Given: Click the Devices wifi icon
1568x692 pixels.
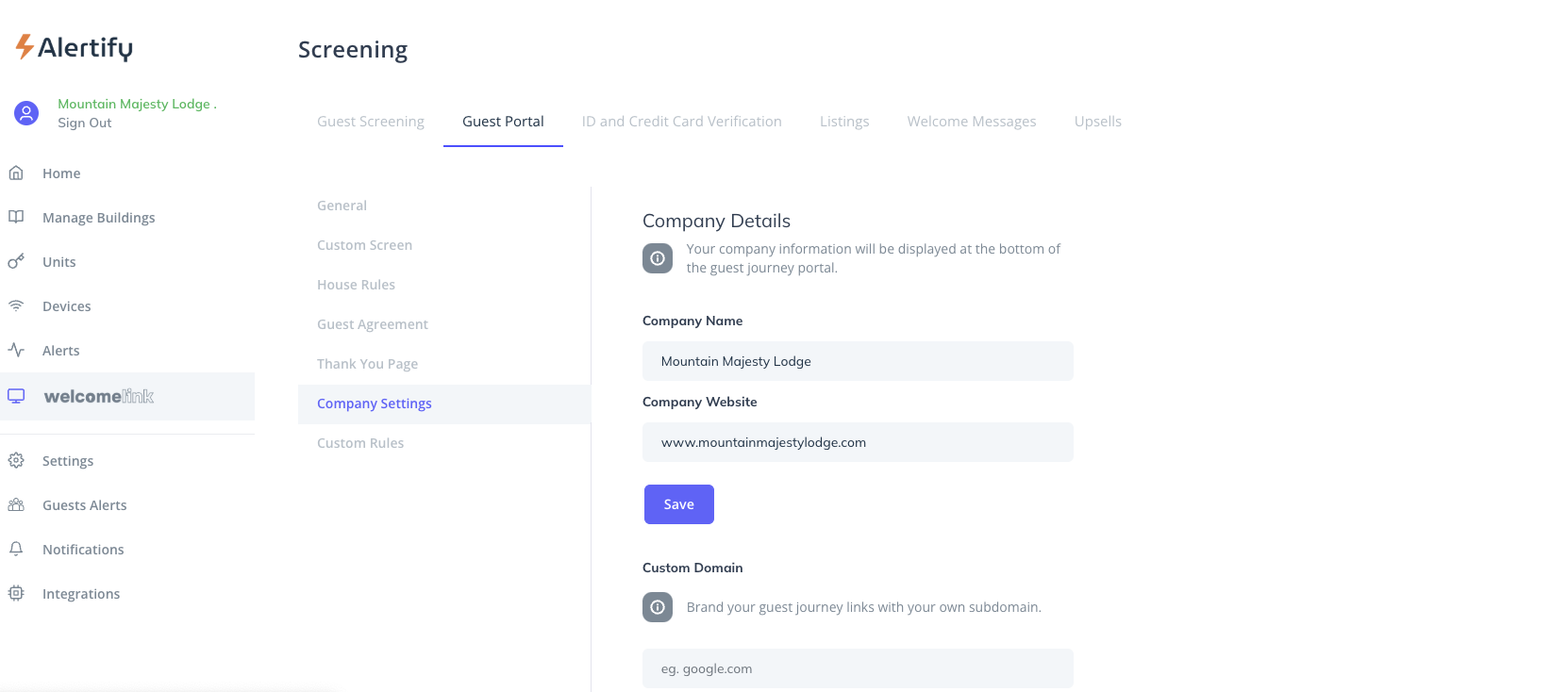Looking at the screenshot, I should (16, 305).
